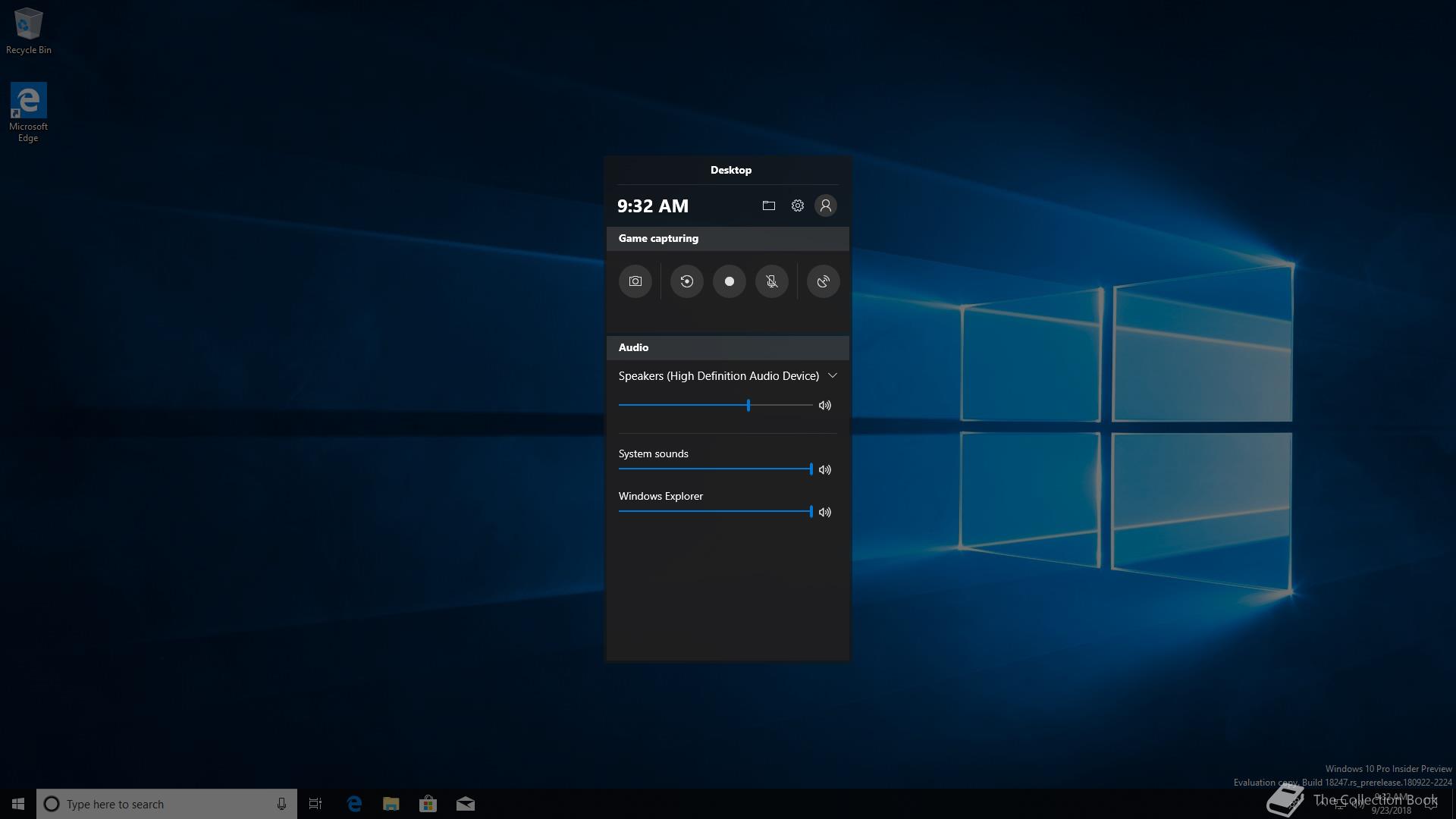Image resolution: width=1456 pixels, height=819 pixels.
Task: Expand the Speakers audio device dropdown
Action: 832,376
